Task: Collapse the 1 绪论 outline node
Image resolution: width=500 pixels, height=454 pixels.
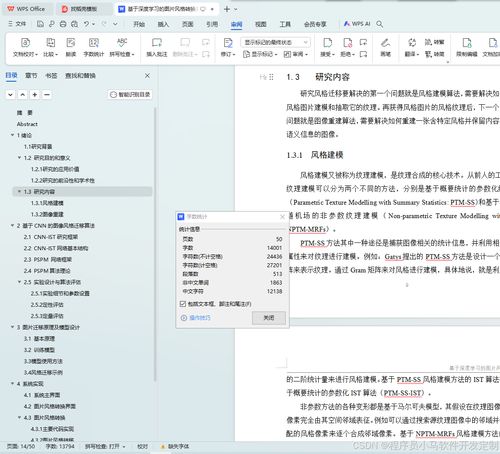Action: click(12, 135)
